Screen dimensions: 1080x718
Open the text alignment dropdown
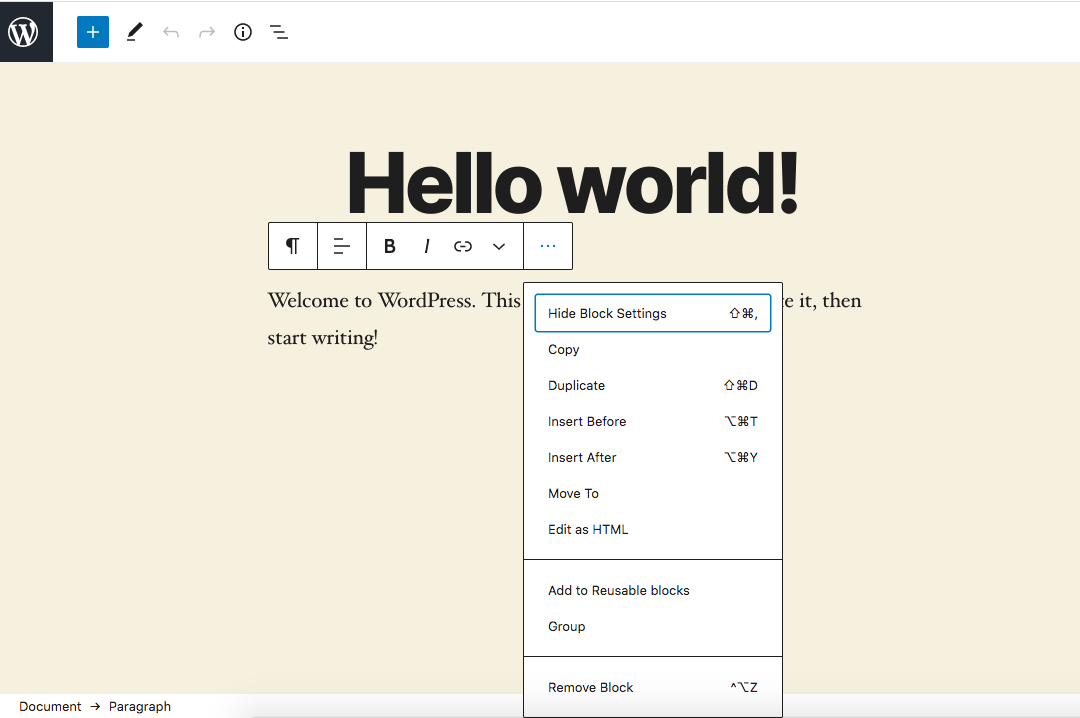pos(342,246)
